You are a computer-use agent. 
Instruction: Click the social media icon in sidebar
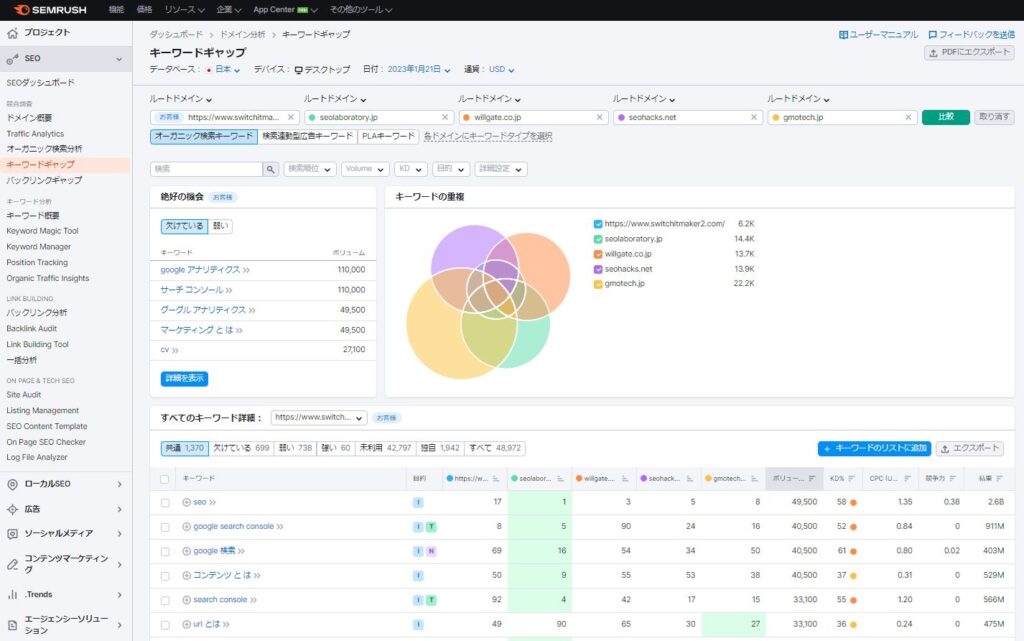coord(12,534)
